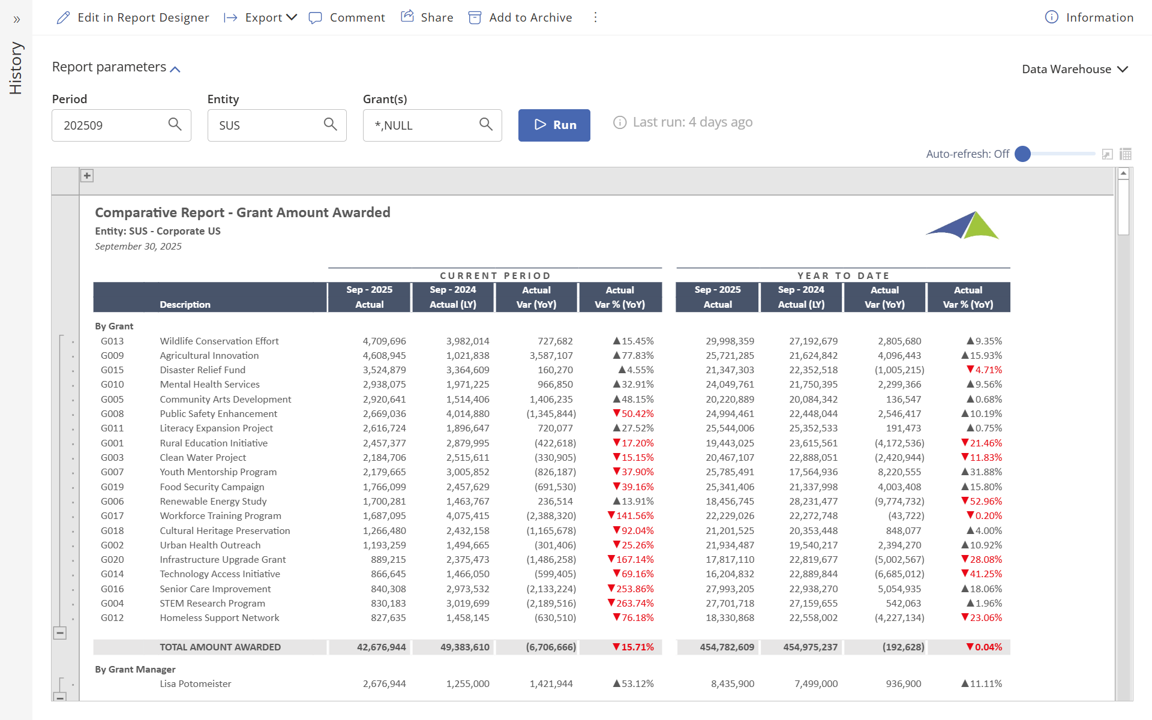This screenshot has height=720, width=1152.
Task: Click STEM Research Program variance 263.74%
Action: (630, 603)
